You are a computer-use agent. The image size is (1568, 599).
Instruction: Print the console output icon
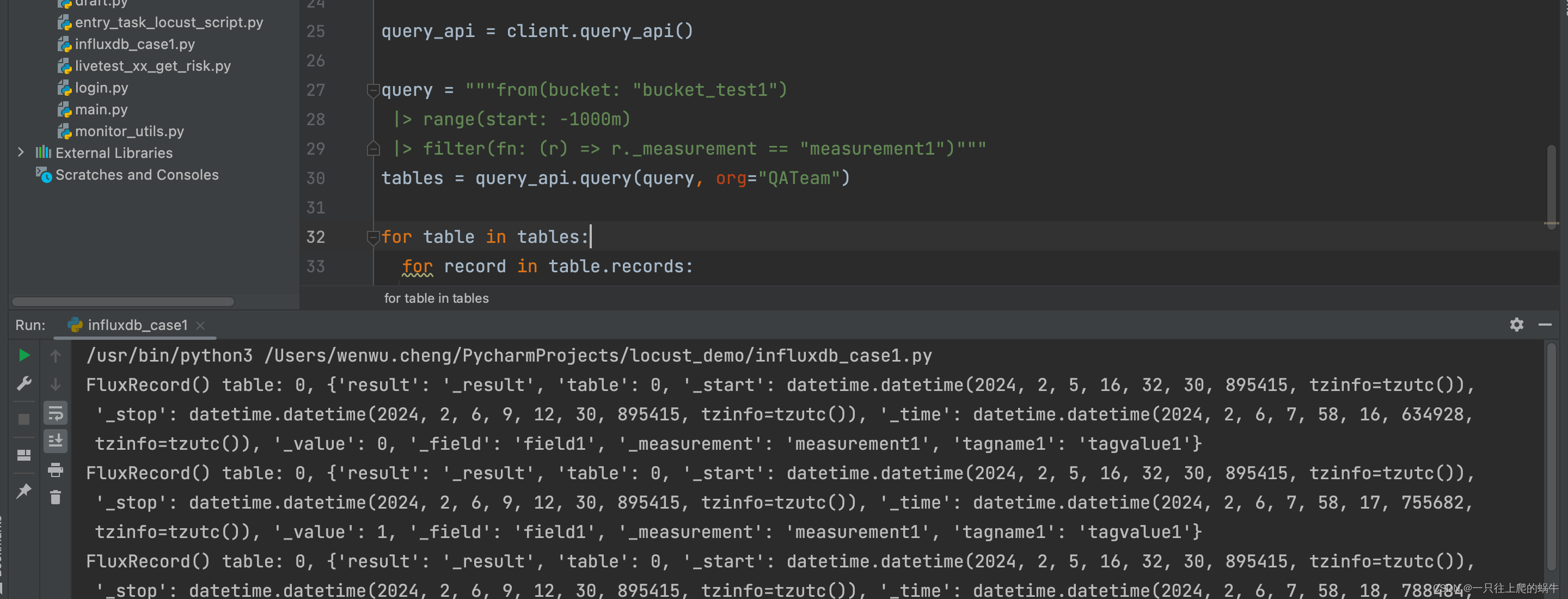(x=56, y=470)
